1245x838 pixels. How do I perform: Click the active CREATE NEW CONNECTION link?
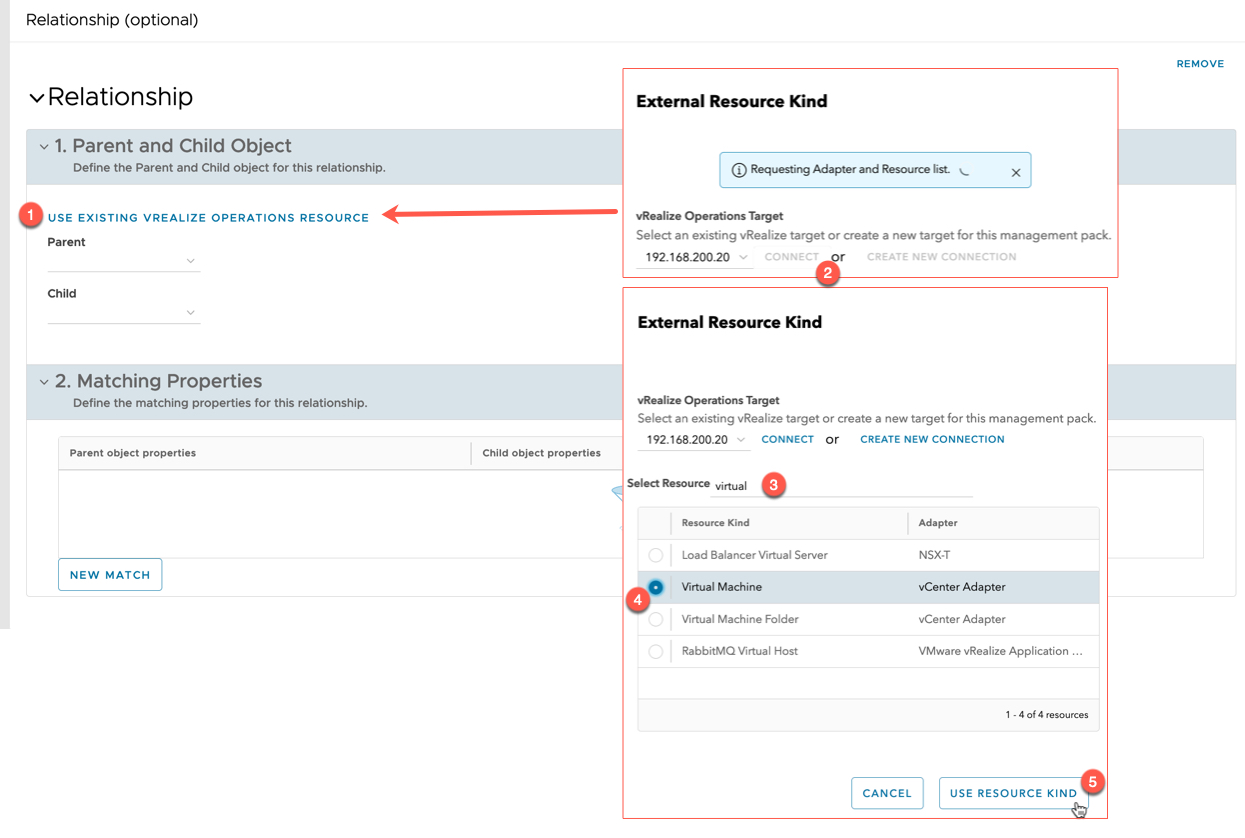[x=932, y=440]
